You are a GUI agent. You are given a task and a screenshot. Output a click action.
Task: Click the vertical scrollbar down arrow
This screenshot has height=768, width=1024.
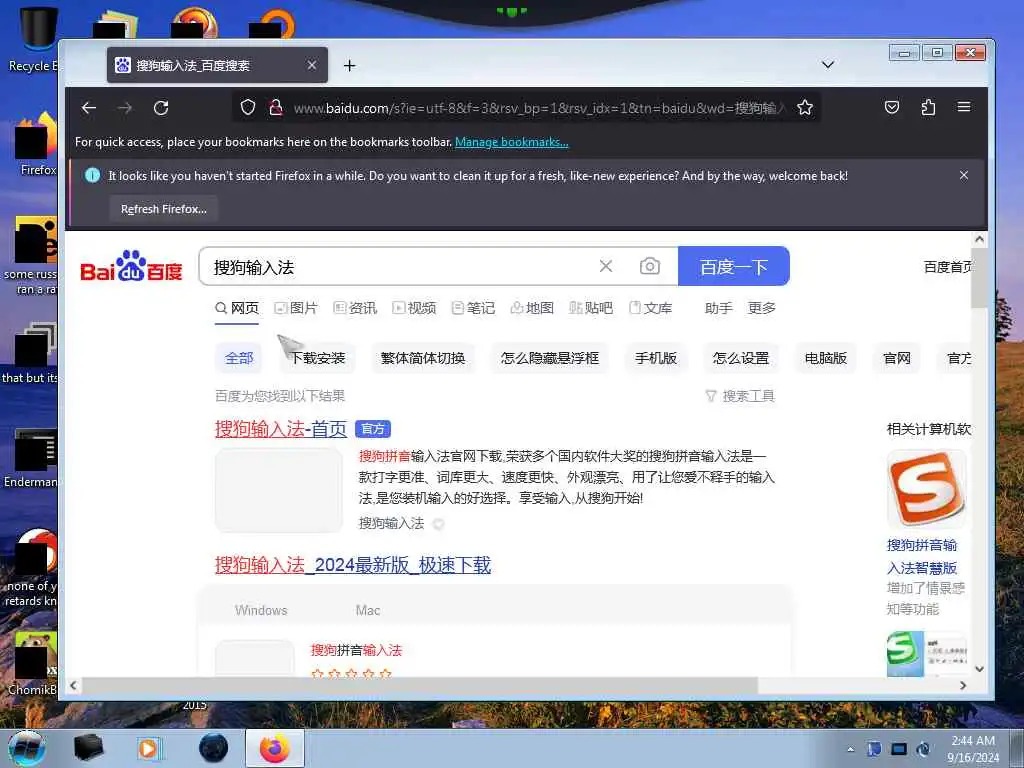979,669
